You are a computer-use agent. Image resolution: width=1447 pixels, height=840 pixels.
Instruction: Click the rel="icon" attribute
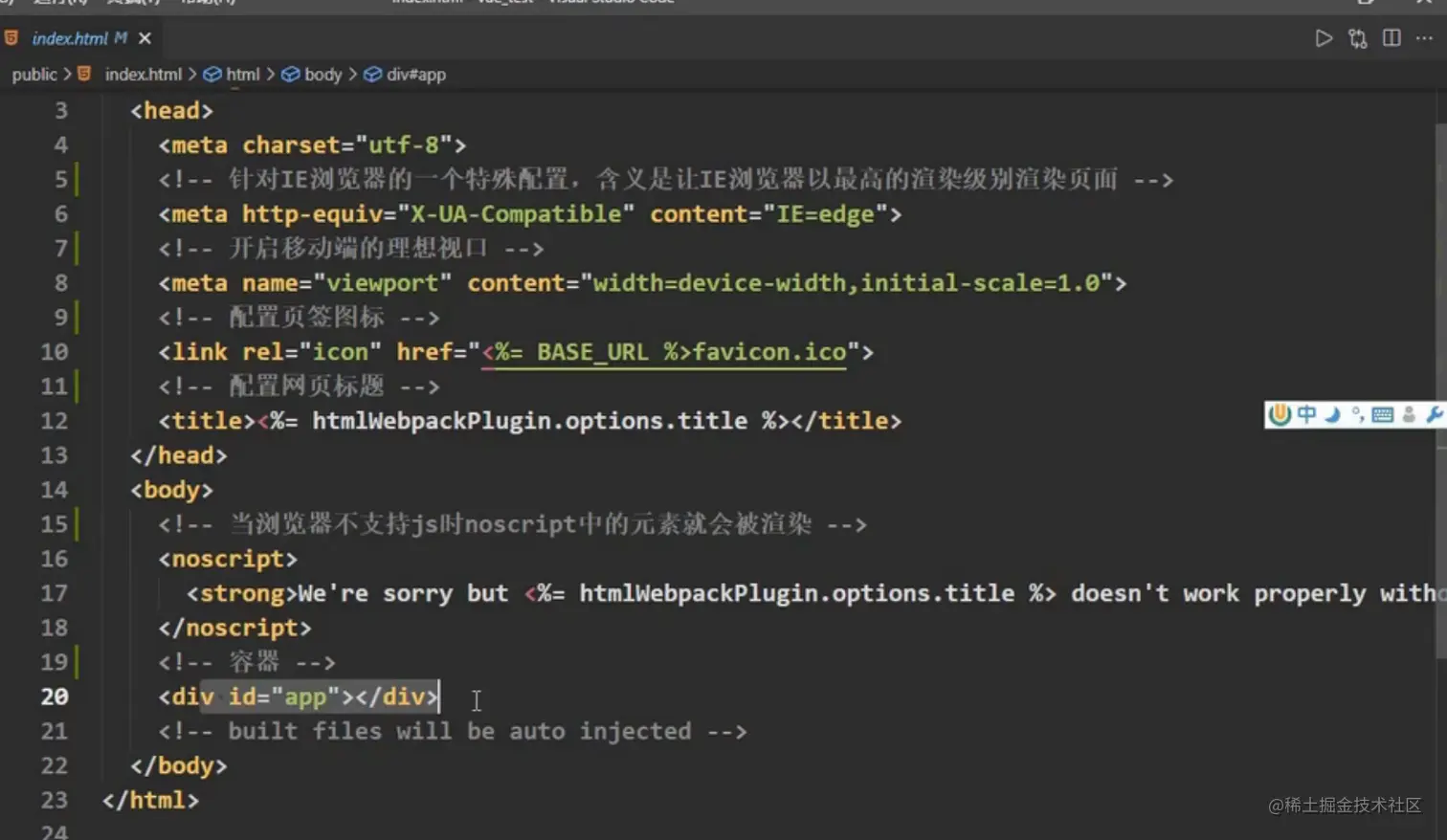click(x=312, y=352)
